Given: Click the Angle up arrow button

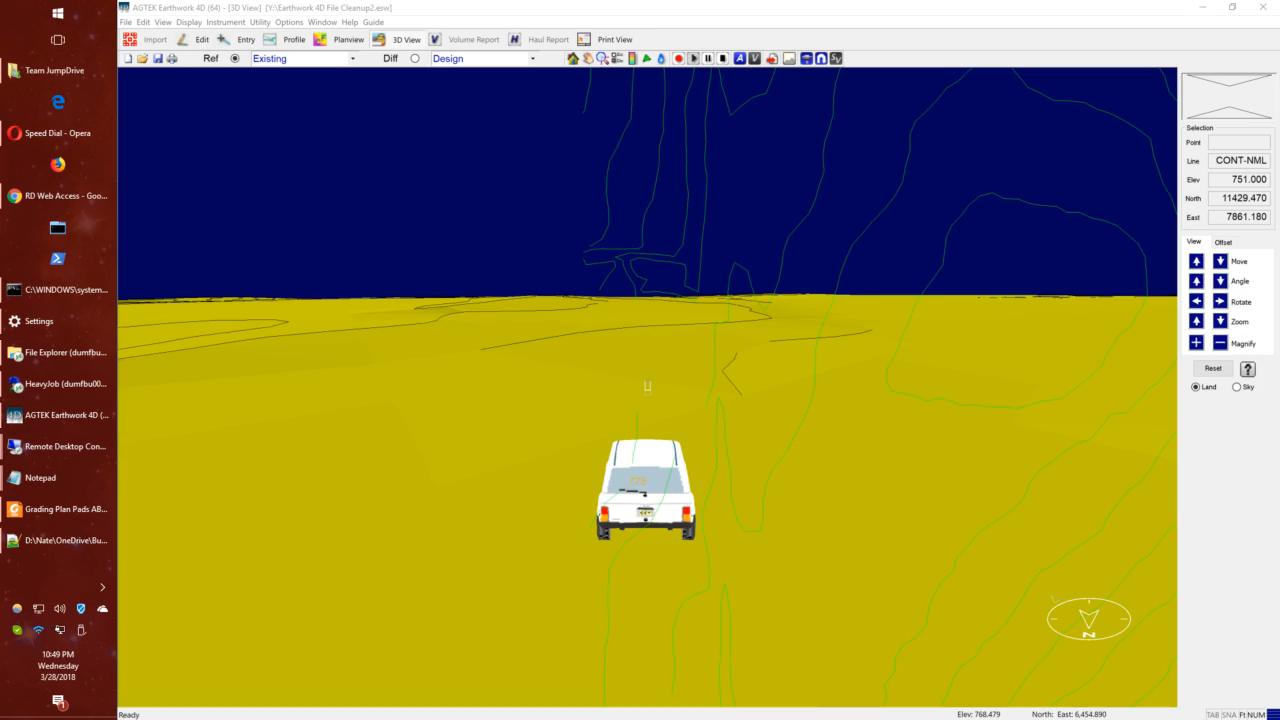Looking at the screenshot, I should pyautogui.click(x=1196, y=281).
